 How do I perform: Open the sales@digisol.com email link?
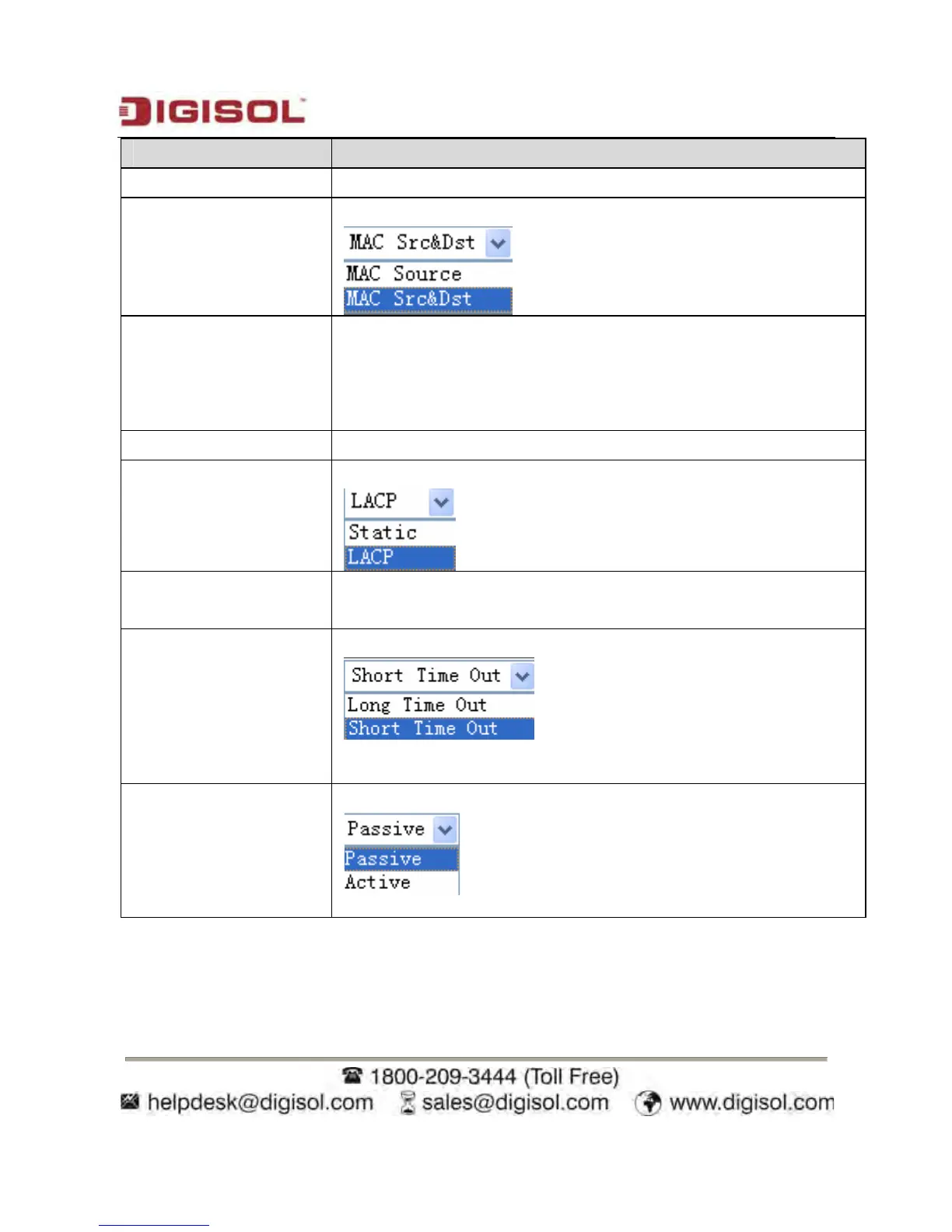[515, 1103]
